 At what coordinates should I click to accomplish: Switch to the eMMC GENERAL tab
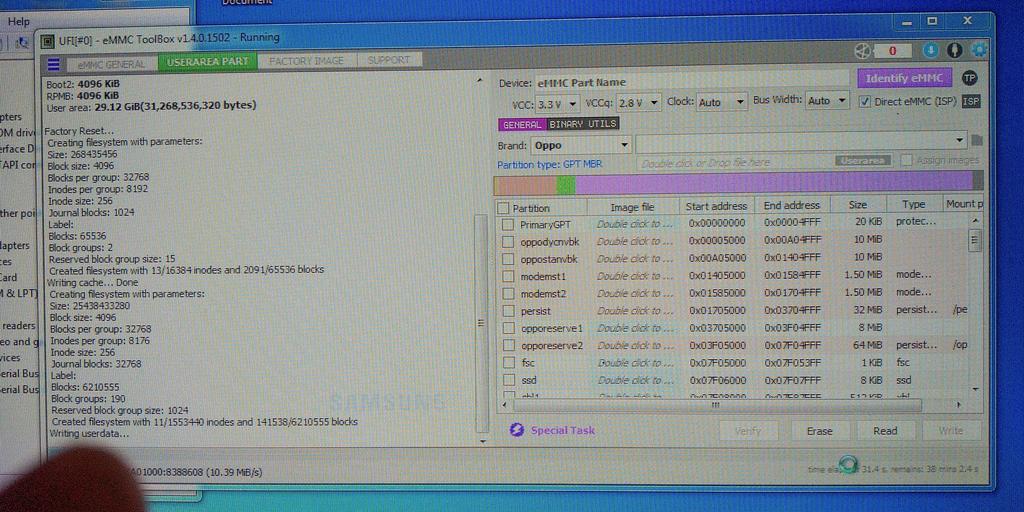point(112,64)
